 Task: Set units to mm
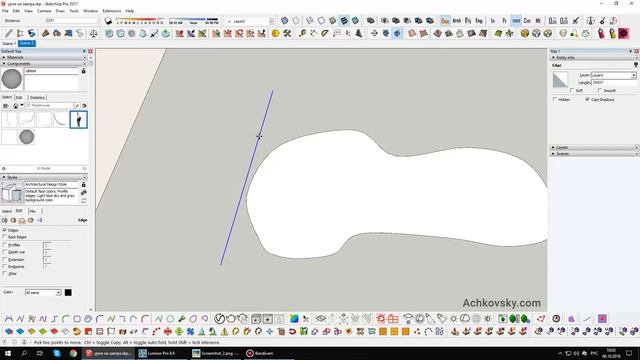pos(516,20)
